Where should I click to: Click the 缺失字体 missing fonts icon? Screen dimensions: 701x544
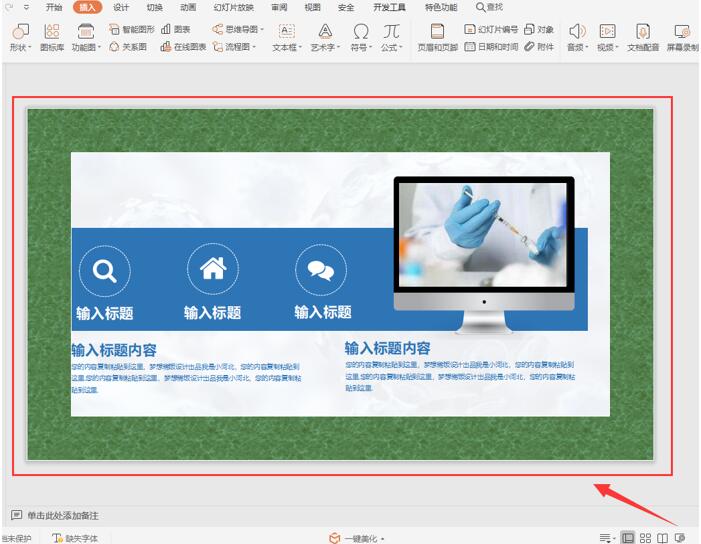click(x=57, y=538)
